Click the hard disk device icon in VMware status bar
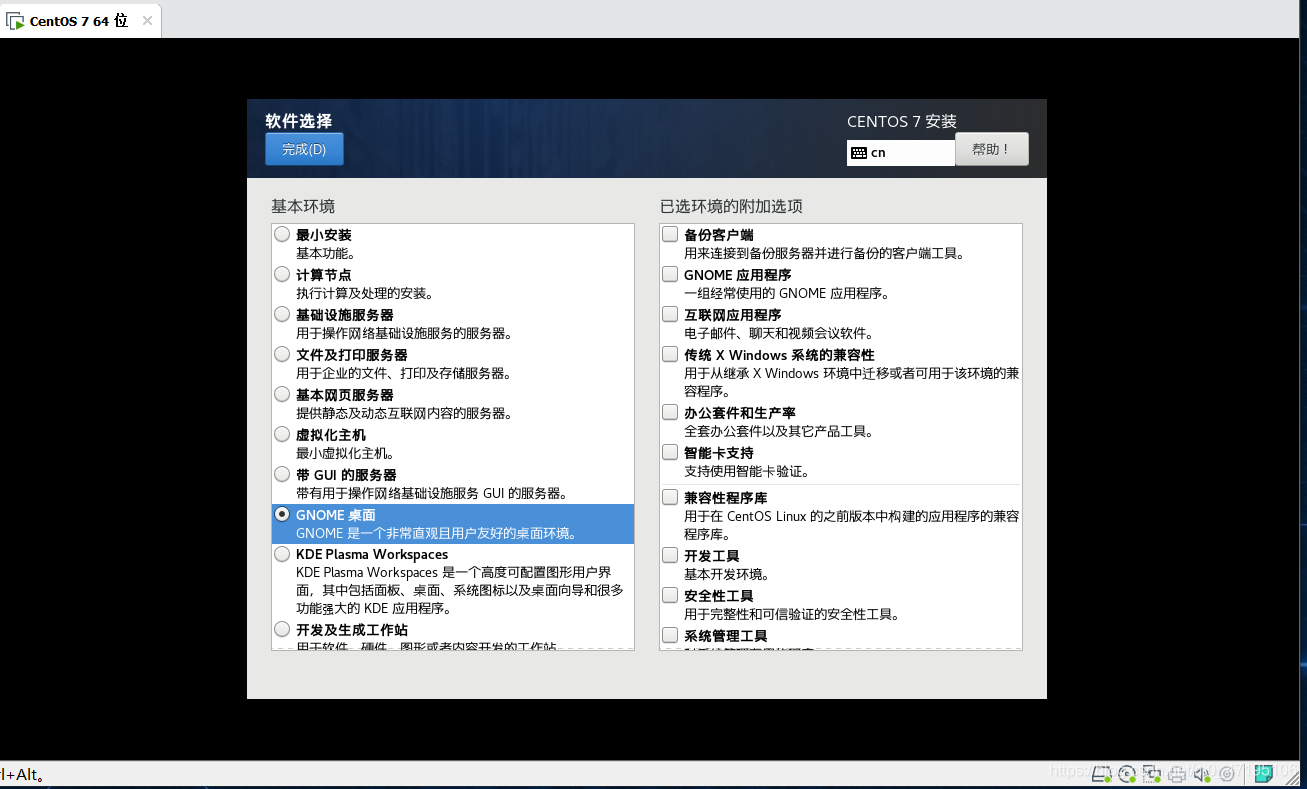The image size is (1307, 789). click(1101, 774)
